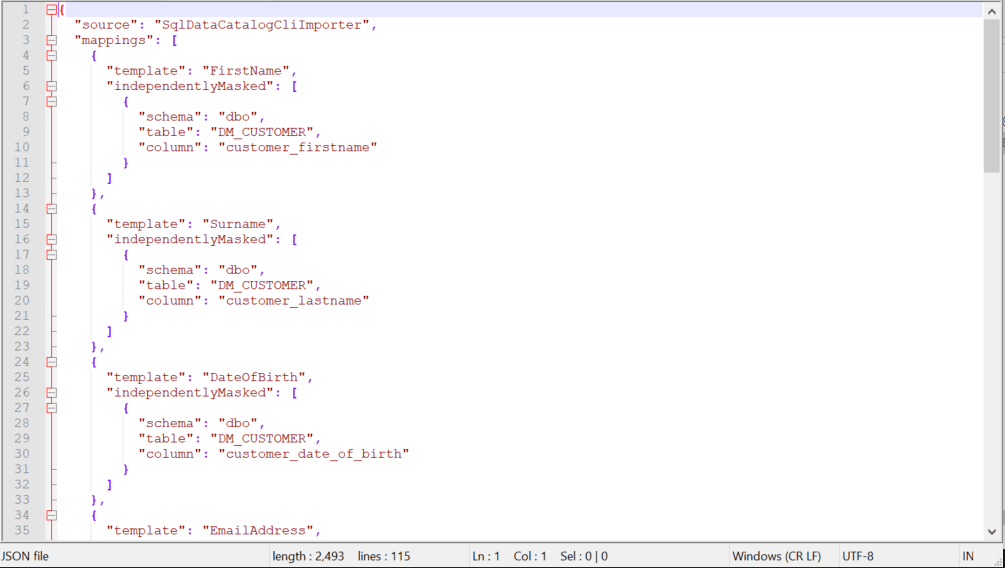Click the "IN" insert mode indicator
Screen dimensions: 1005x568
click(968, 556)
